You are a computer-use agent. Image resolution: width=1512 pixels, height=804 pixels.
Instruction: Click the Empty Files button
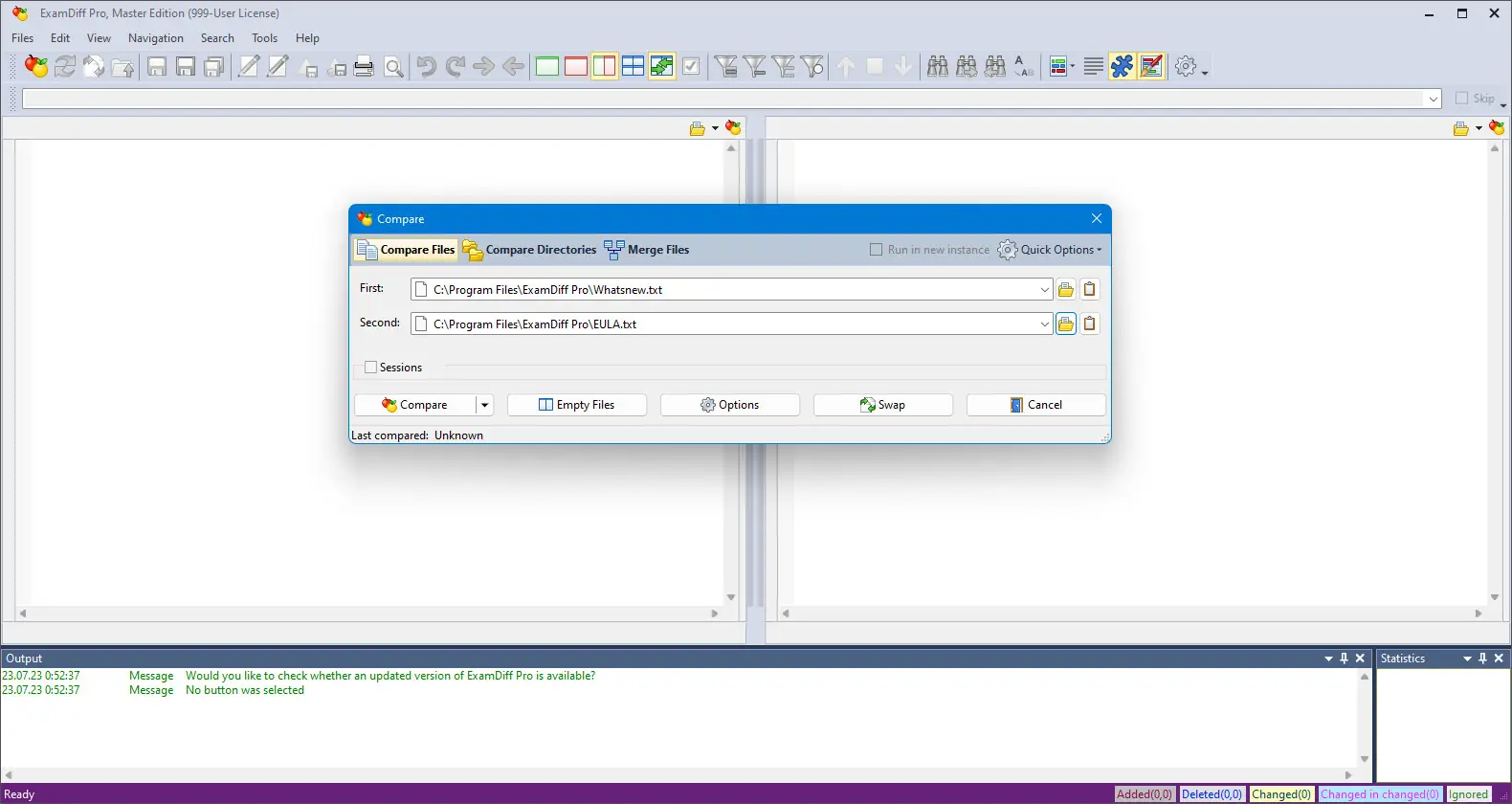pos(577,405)
